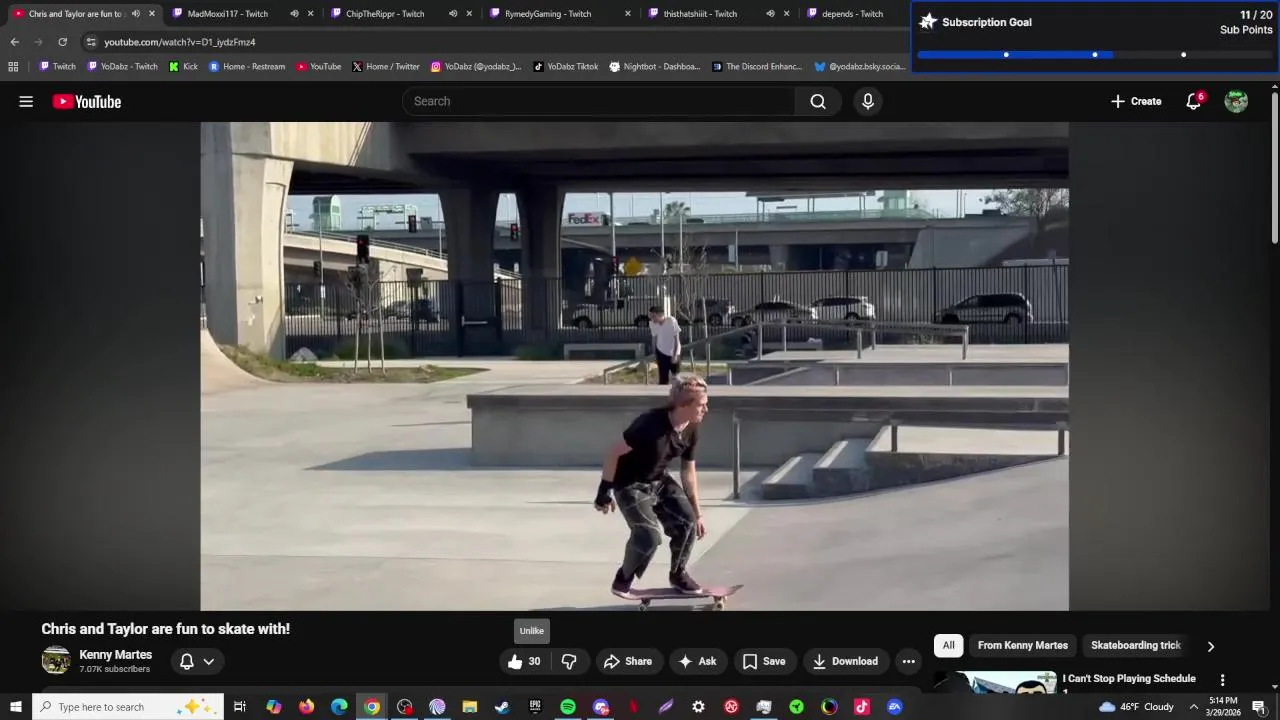Open the YoDabz - Twitch bookmark

[x=122, y=67]
